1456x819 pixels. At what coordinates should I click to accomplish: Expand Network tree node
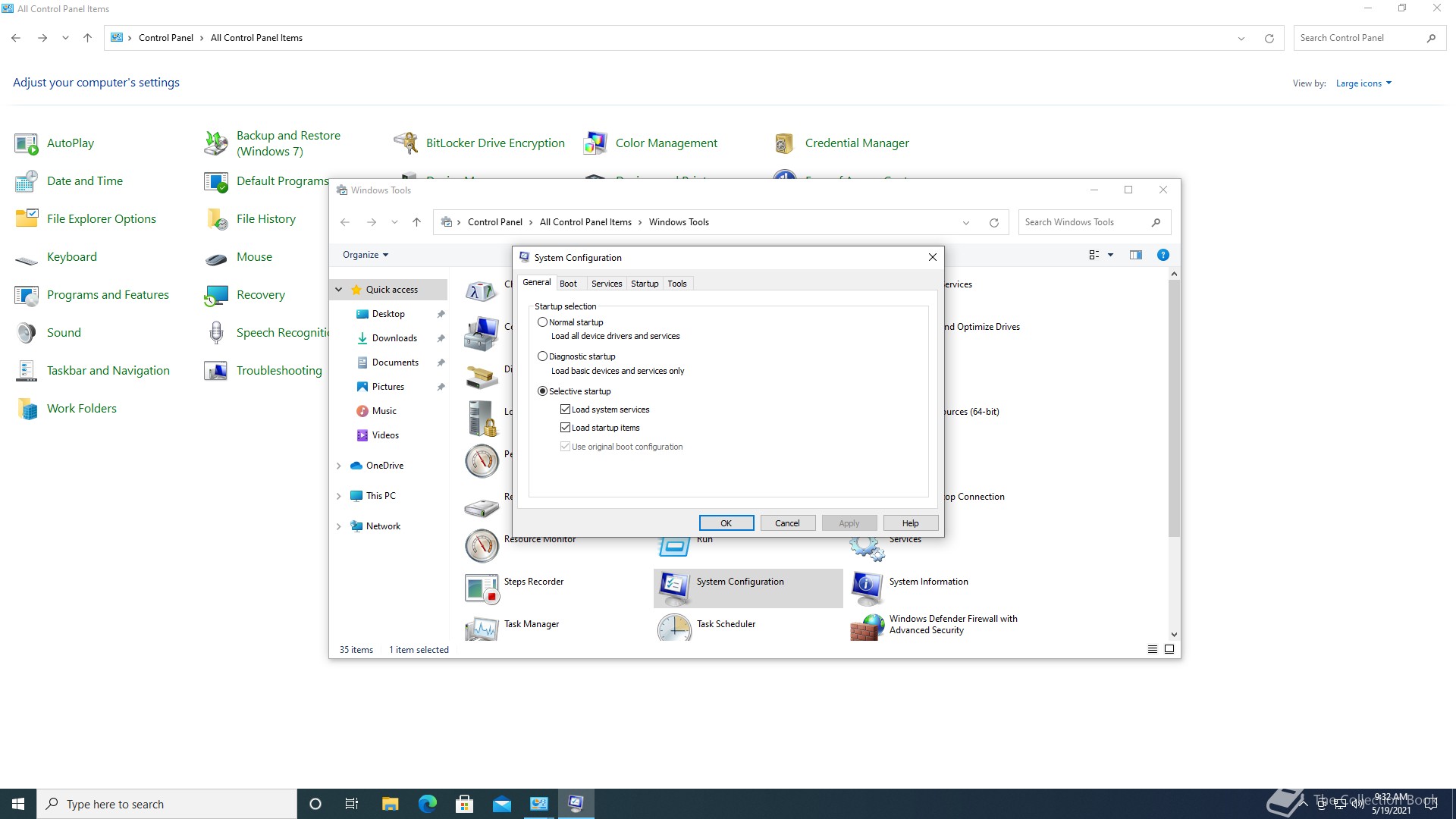pyautogui.click(x=339, y=526)
